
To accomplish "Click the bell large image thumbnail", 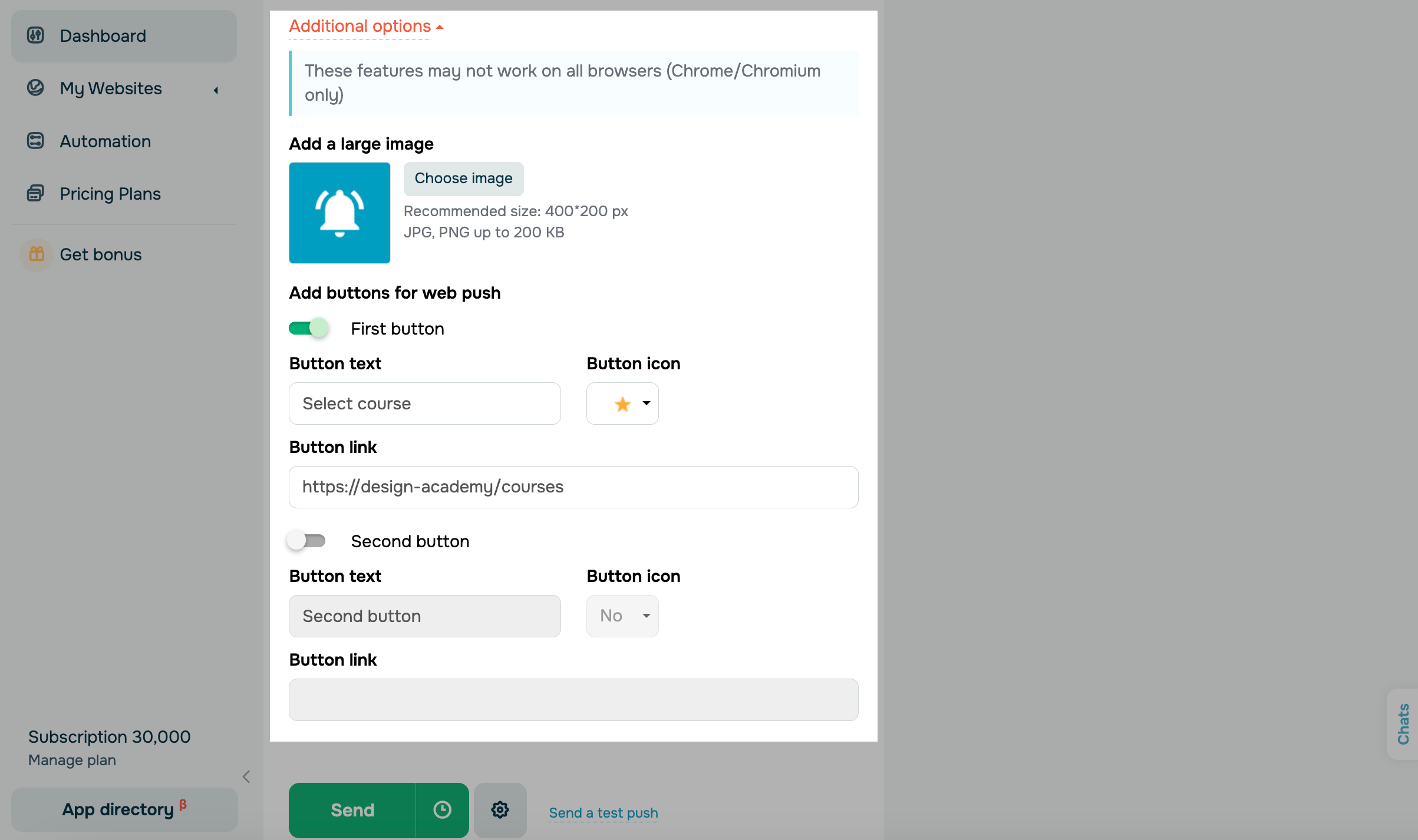I will pyautogui.click(x=339, y=213).
